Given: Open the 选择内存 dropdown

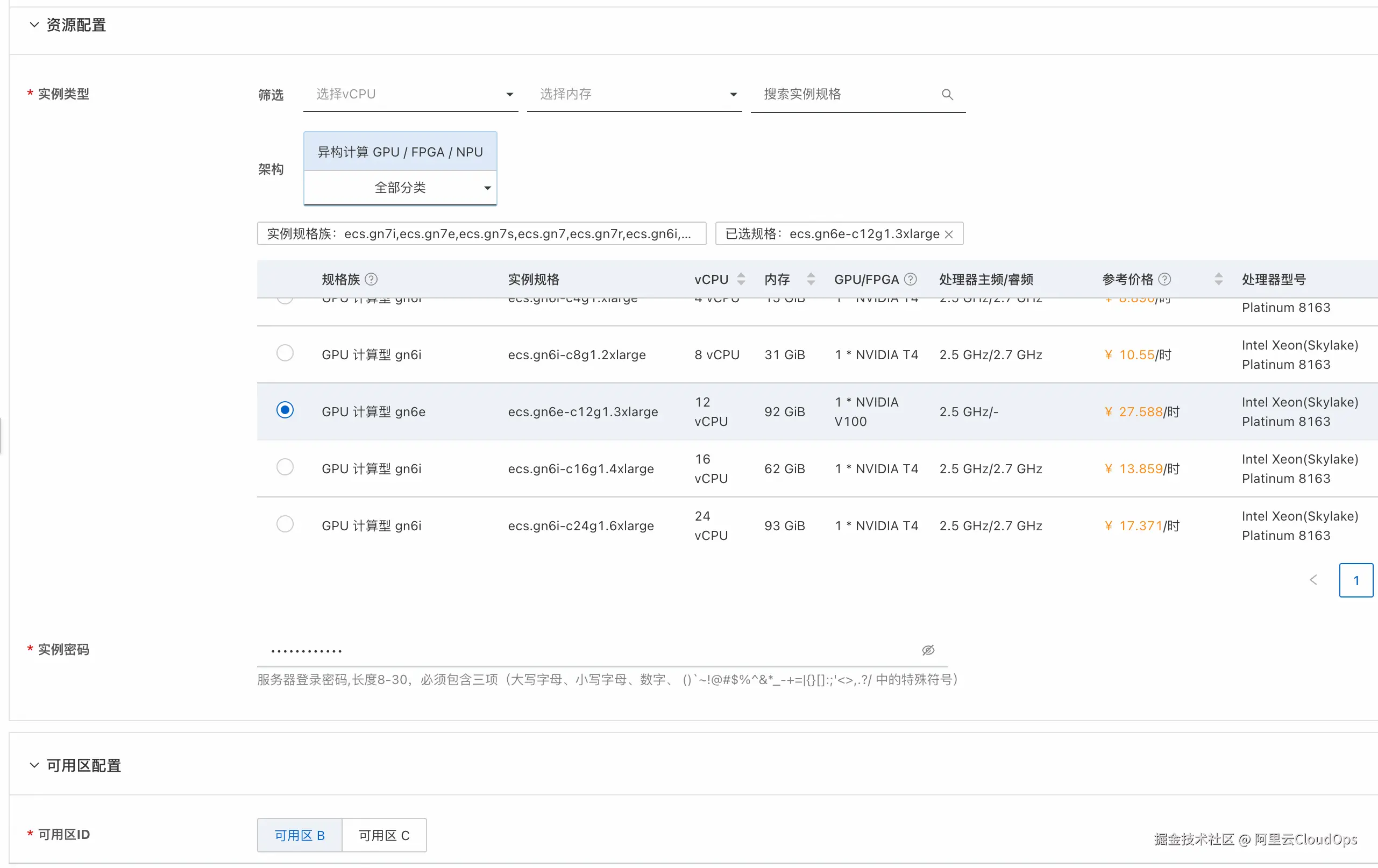Looking at the screenshot, I should point(634,95).
